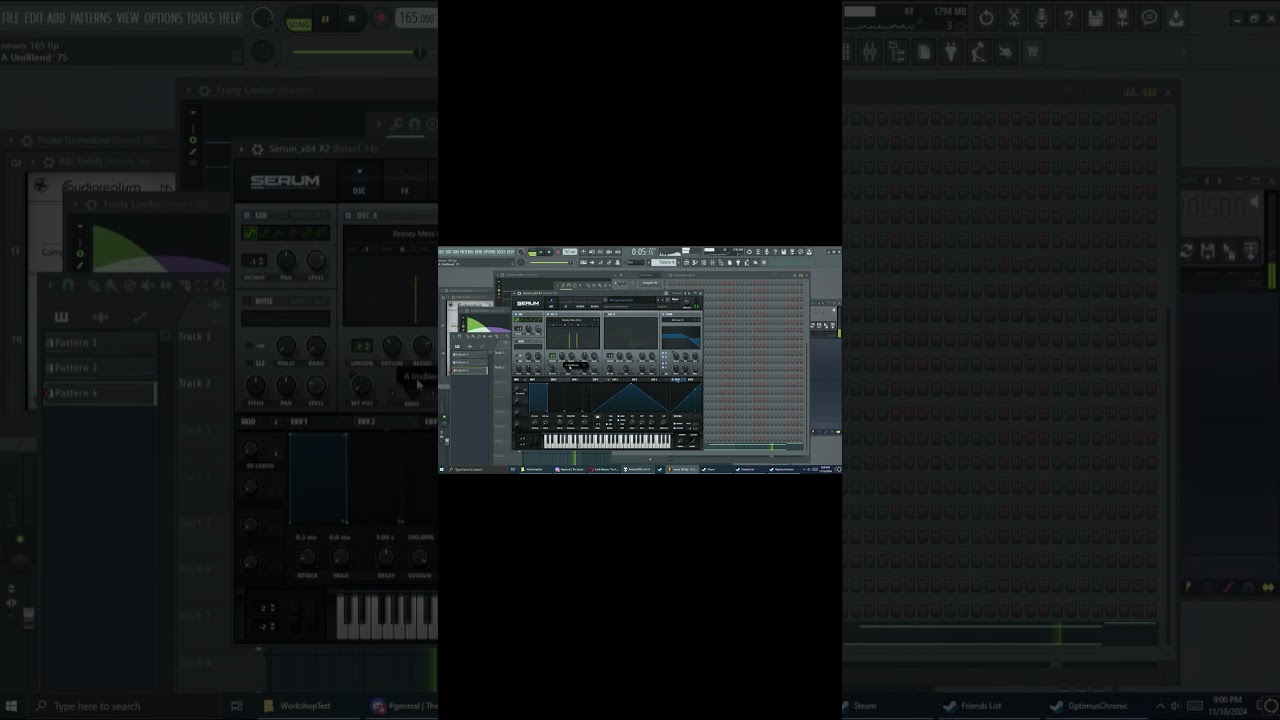Image resolution: width=1280 pixels, height=720 pixels.
Task: Toggle the large channel rack step sequencer view icon
Action: 1150,92
